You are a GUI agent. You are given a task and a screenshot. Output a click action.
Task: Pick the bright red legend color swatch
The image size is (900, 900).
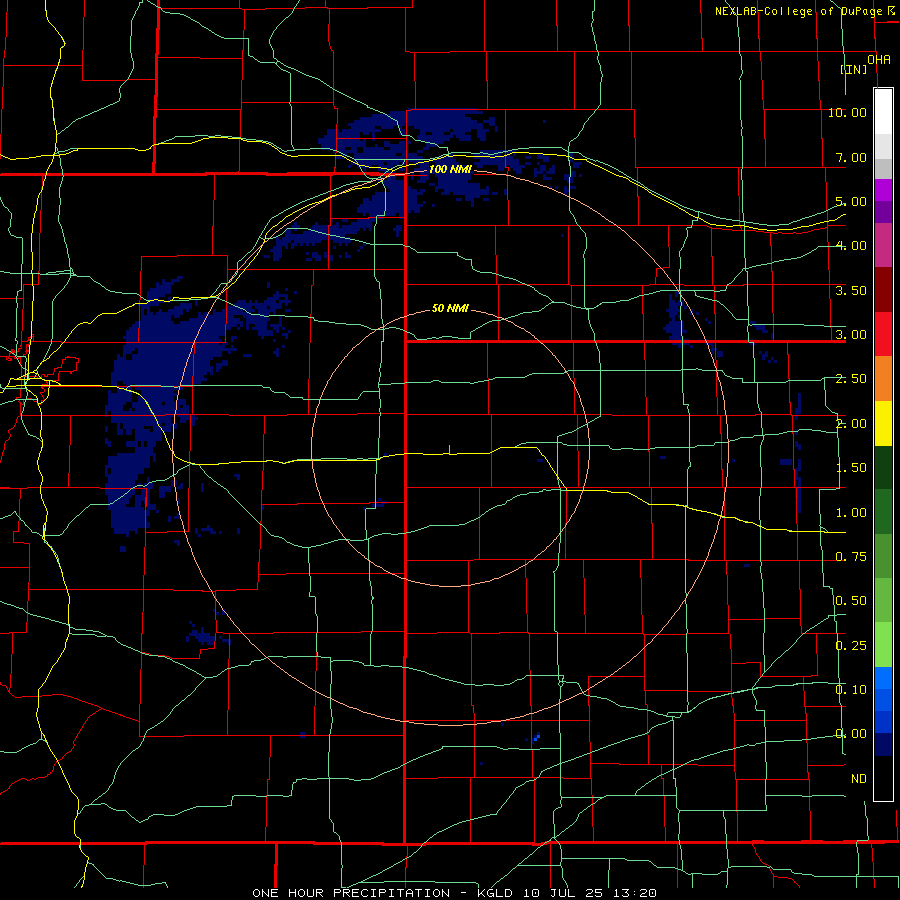(883, 335)
